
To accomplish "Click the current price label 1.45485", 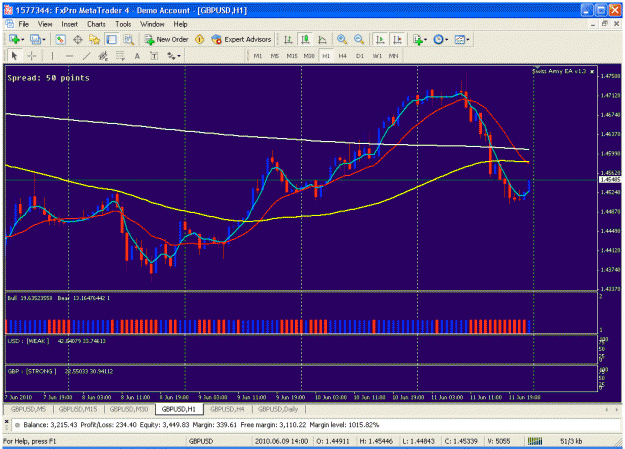I will click(x=610, y=180).
